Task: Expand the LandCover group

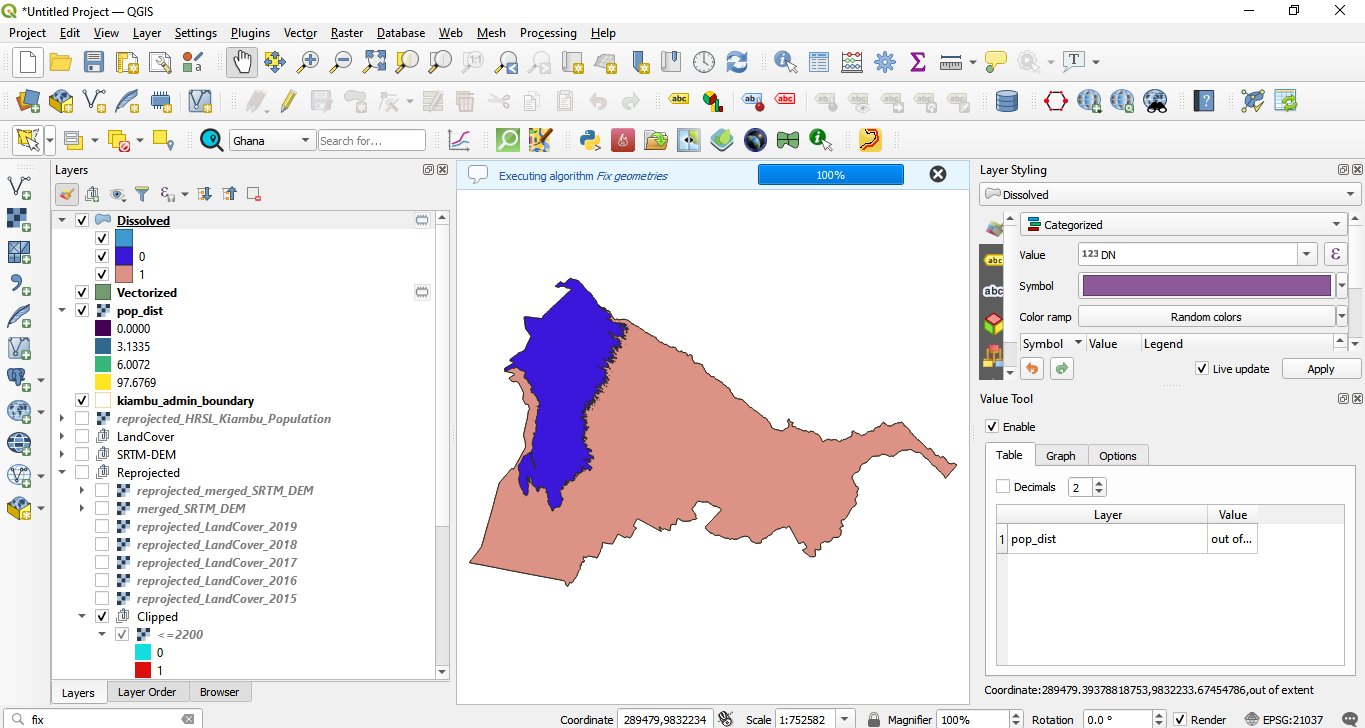Action: [62, 437]
